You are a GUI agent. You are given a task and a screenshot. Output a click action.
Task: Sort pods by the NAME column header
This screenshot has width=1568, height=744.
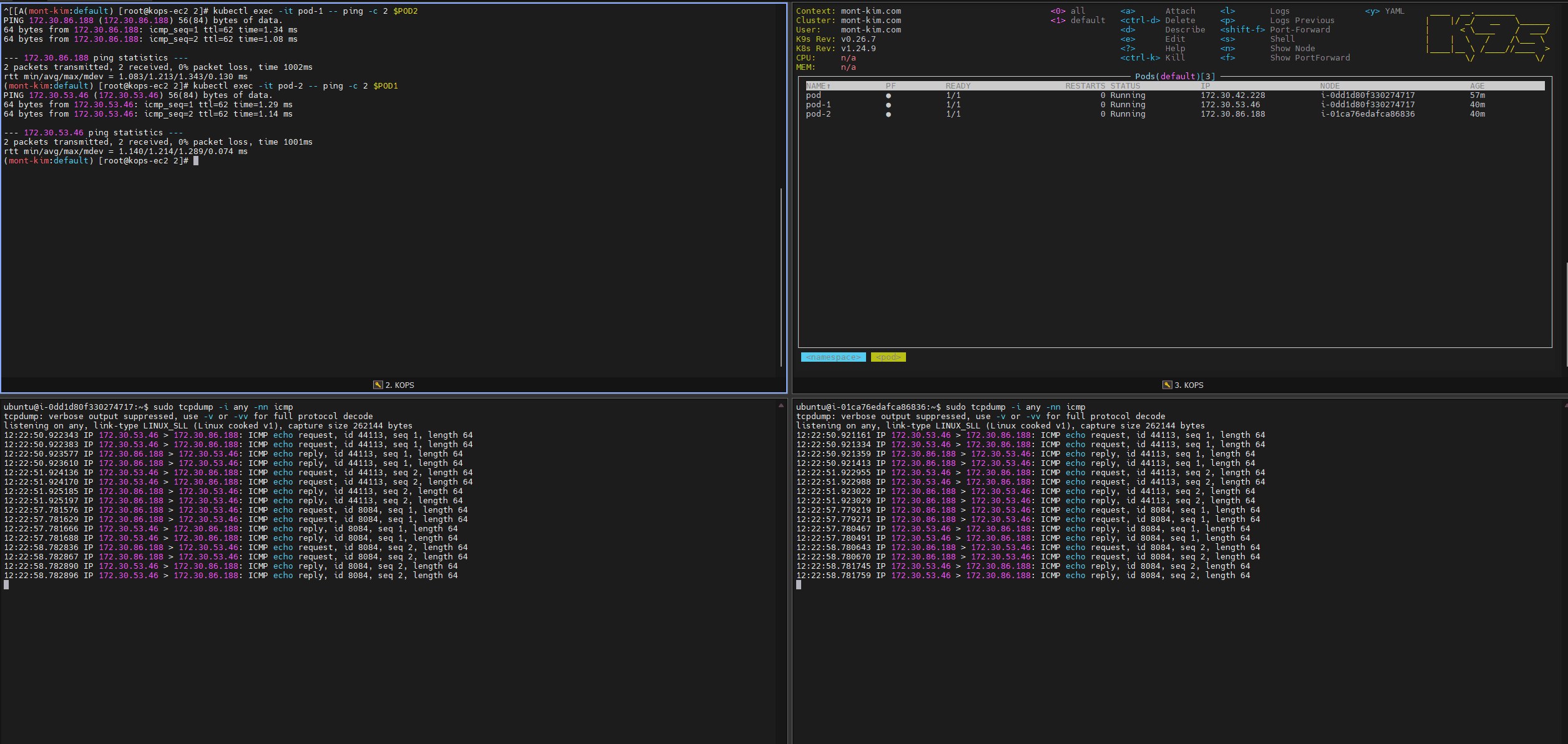tap(817, 86)
